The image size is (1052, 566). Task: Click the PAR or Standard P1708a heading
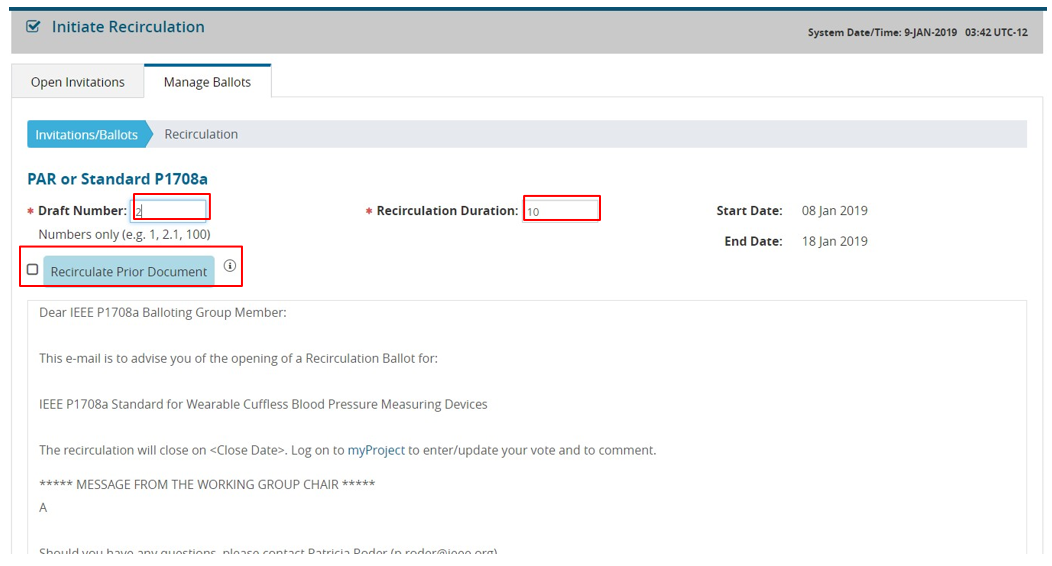tap(117, 179)
